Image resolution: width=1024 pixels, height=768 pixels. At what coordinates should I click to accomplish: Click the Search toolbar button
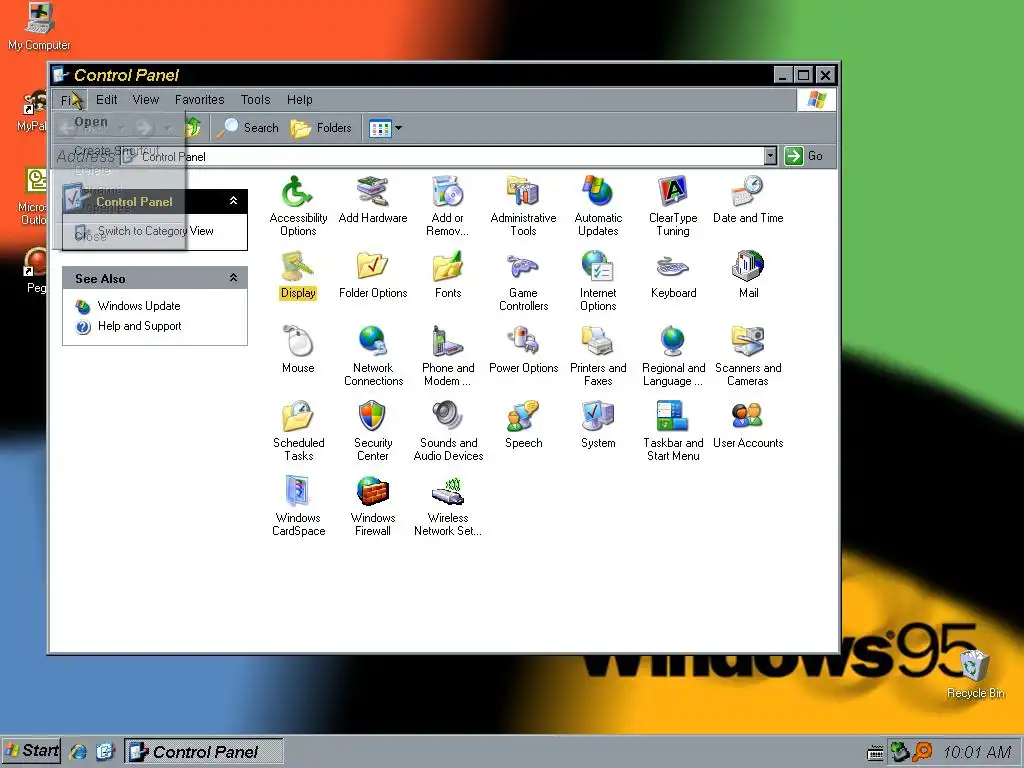(248, 128)
